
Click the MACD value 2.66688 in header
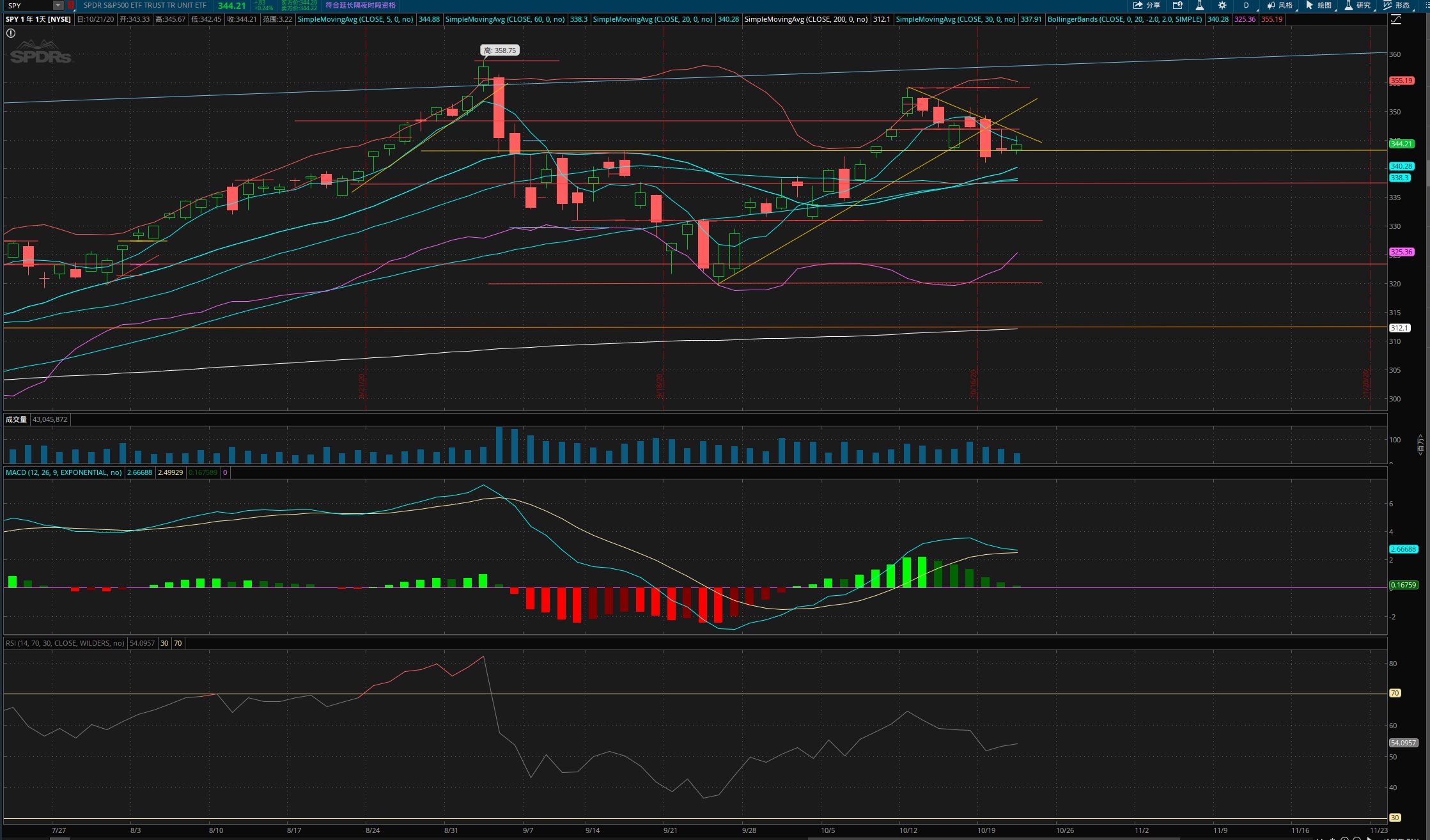click(x=139, y=472)
